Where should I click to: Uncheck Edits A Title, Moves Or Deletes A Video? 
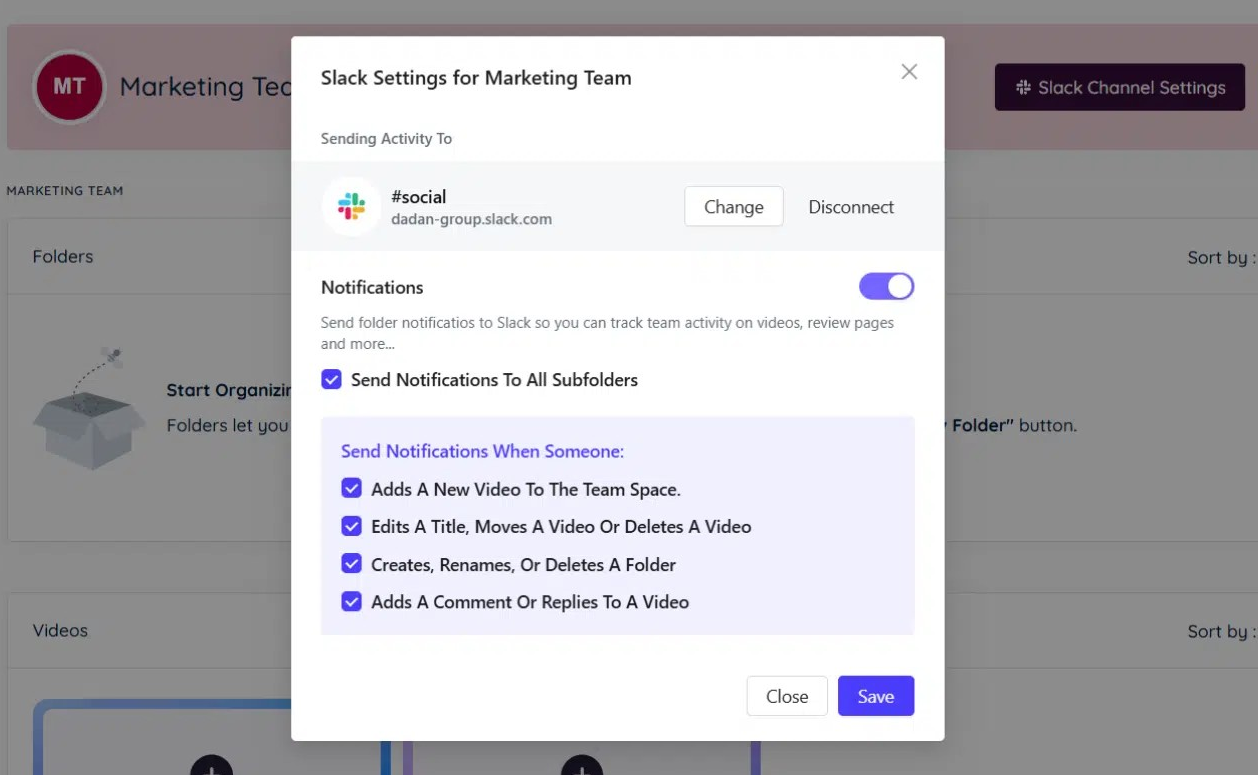point(351,526)
